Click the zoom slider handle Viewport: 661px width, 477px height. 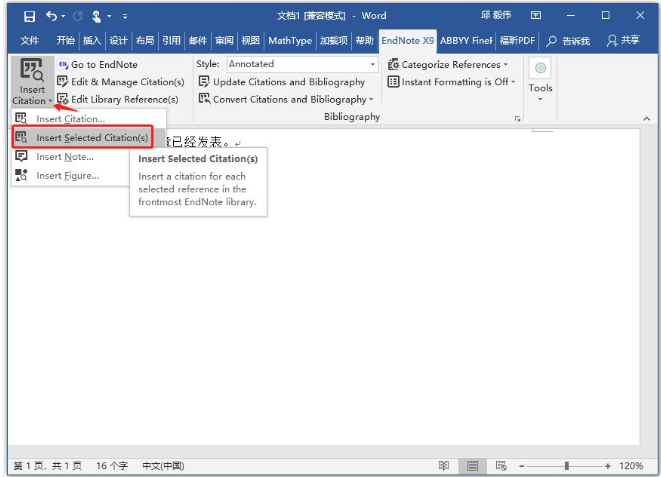pyautogui.click(x=567, y=466)
